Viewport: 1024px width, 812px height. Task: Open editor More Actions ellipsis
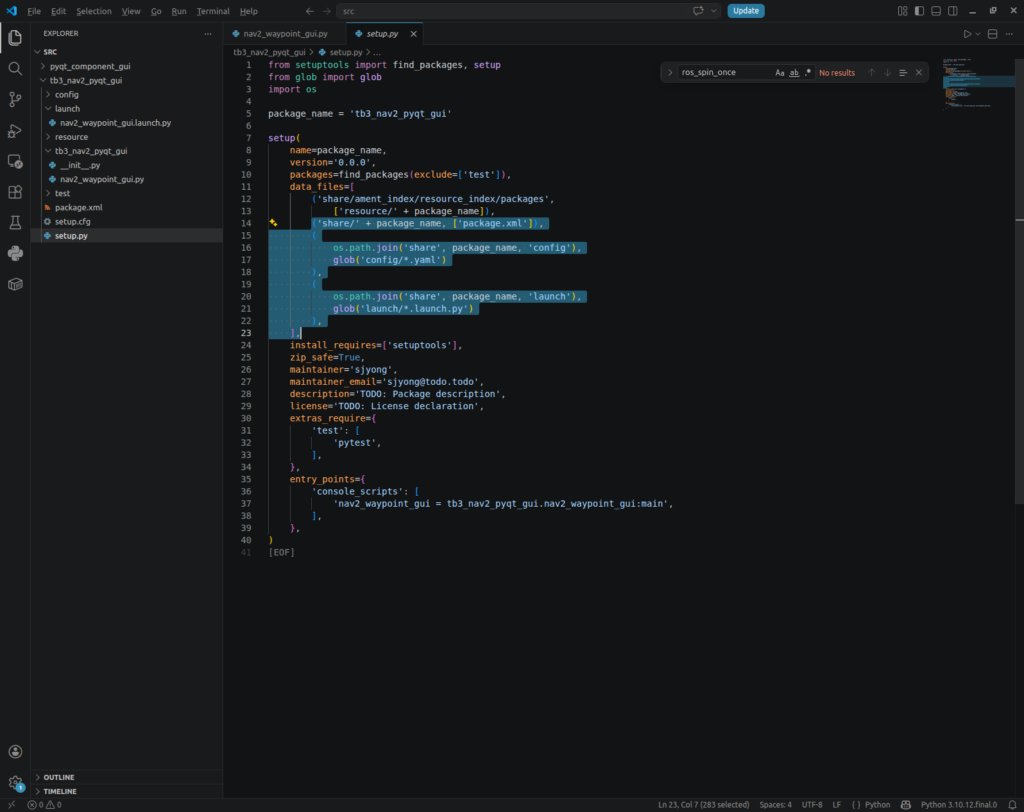1009,34
